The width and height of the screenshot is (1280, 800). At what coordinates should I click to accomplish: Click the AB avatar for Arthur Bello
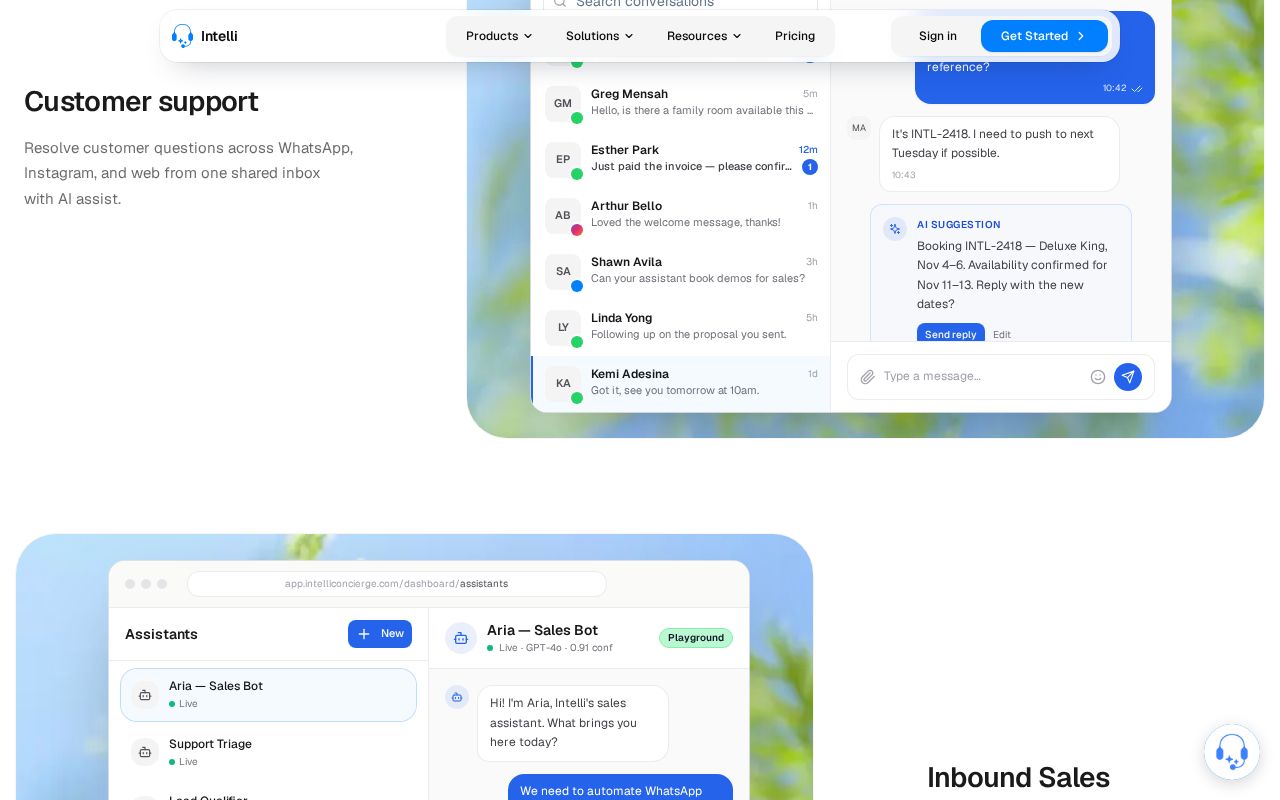click(563, 216)
